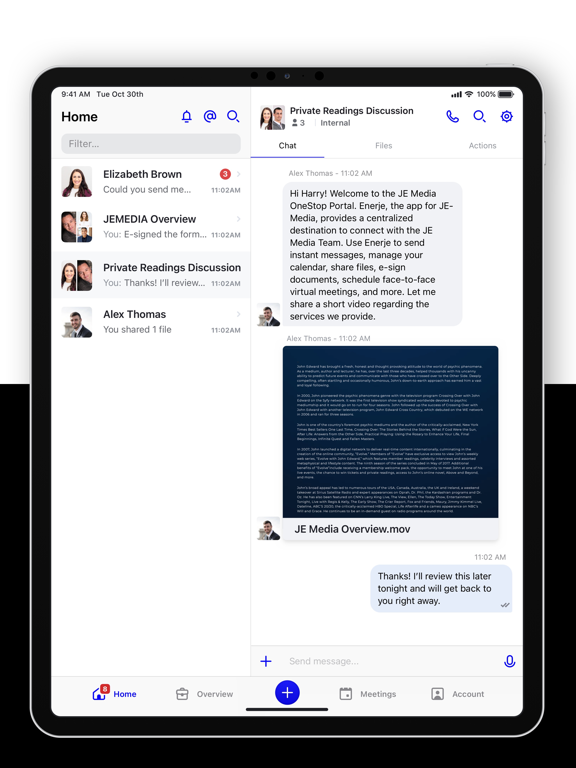
Task: Tap Alex Thomas avatar in chat list
Action: (x=76, y=322)
